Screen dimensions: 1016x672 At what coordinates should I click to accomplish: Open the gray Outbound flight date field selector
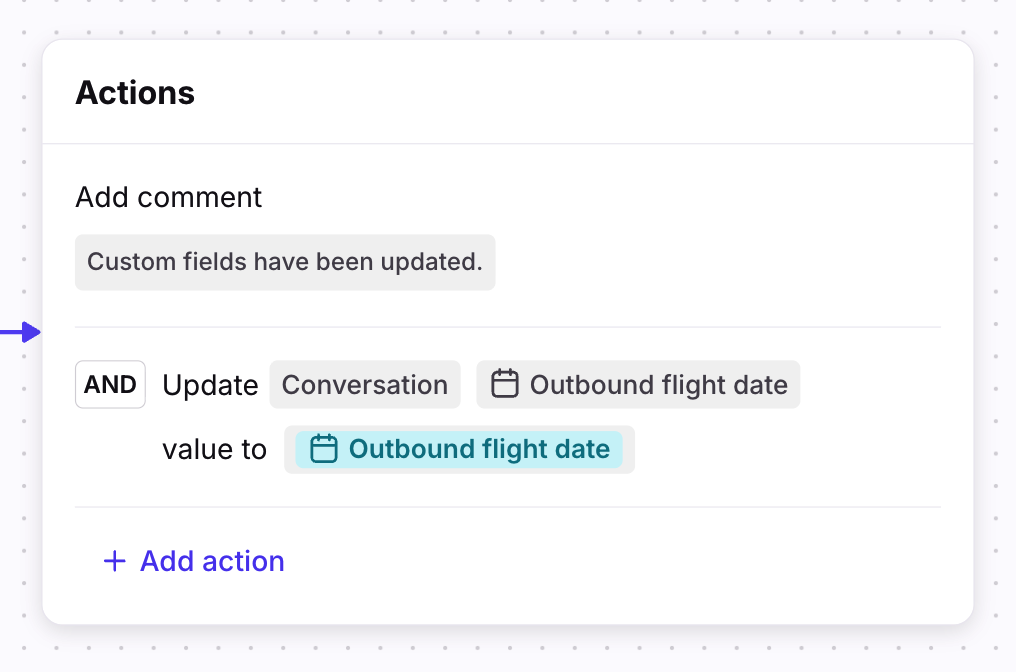tap(657, 385)
